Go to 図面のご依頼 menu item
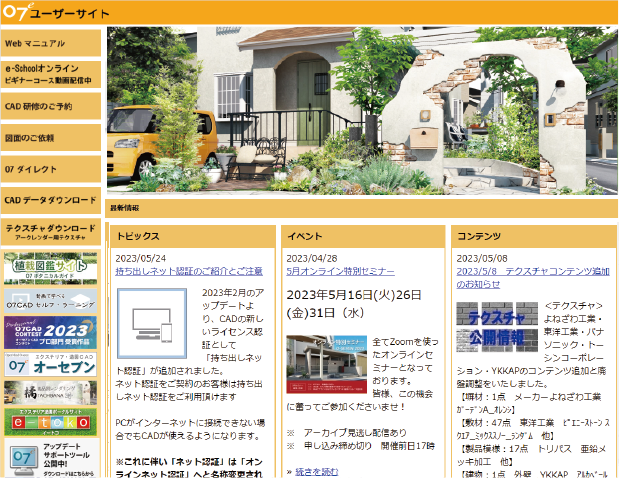This screenshot has width=619, height=478. (50, 137)
